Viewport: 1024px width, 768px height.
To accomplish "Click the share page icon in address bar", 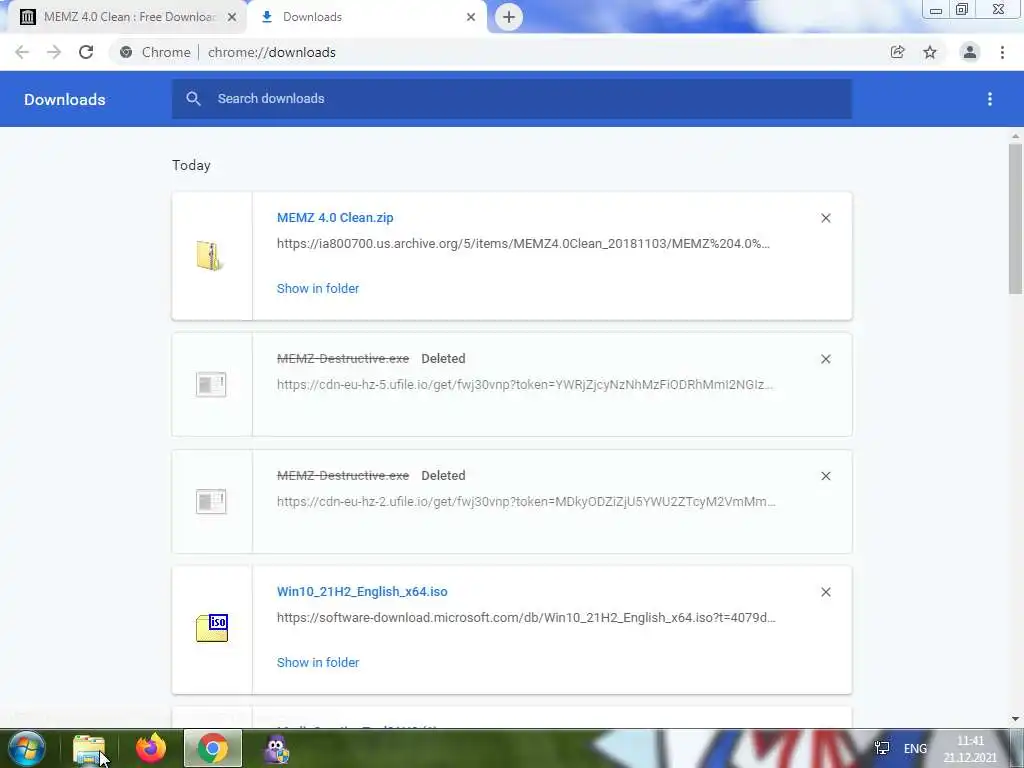I will click(897, 52).
